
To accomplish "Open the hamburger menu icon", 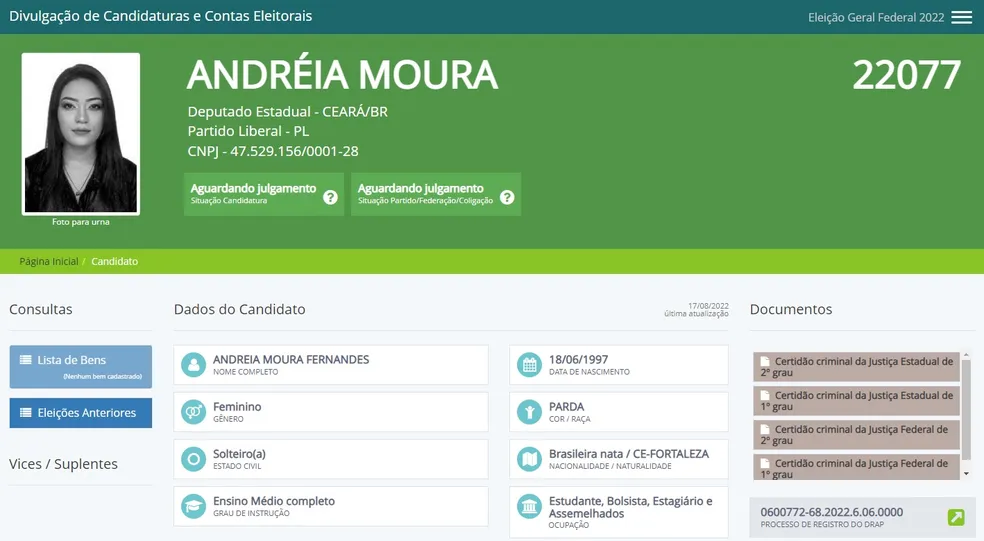I will [961, 18].
